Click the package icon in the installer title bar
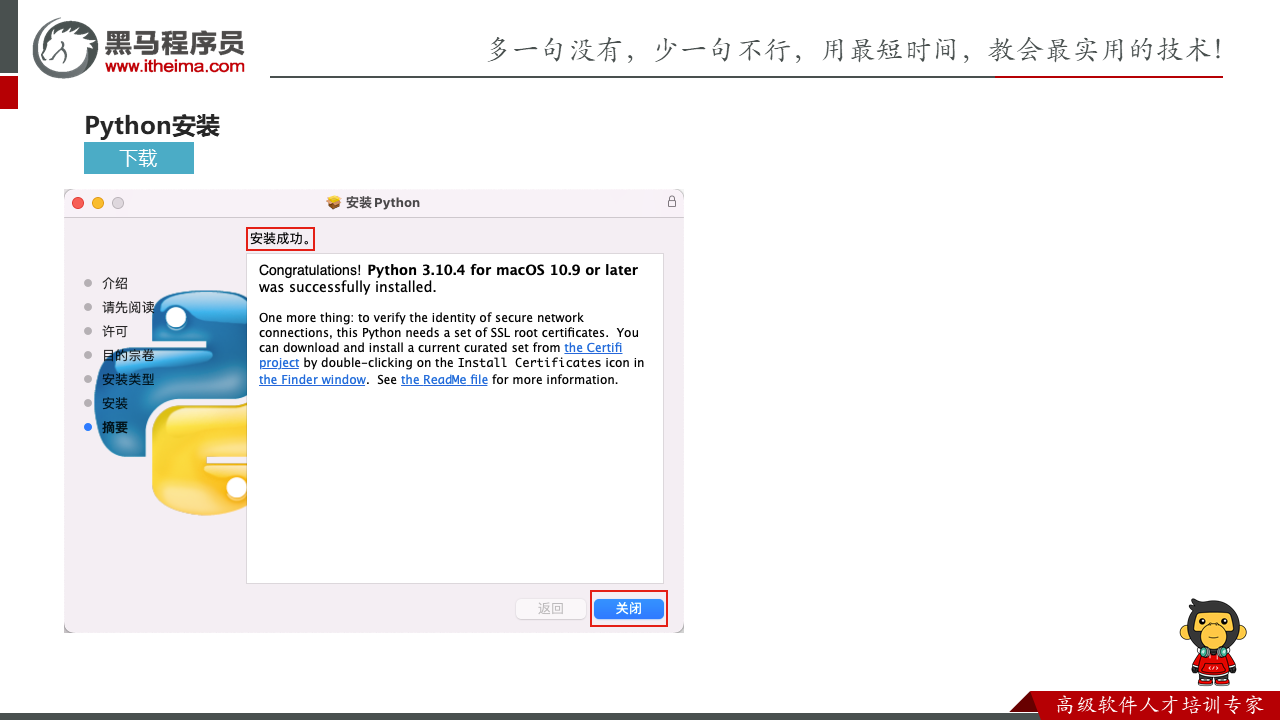The height and width of the screenshot is (720, 1280). [x=334, y=202]
